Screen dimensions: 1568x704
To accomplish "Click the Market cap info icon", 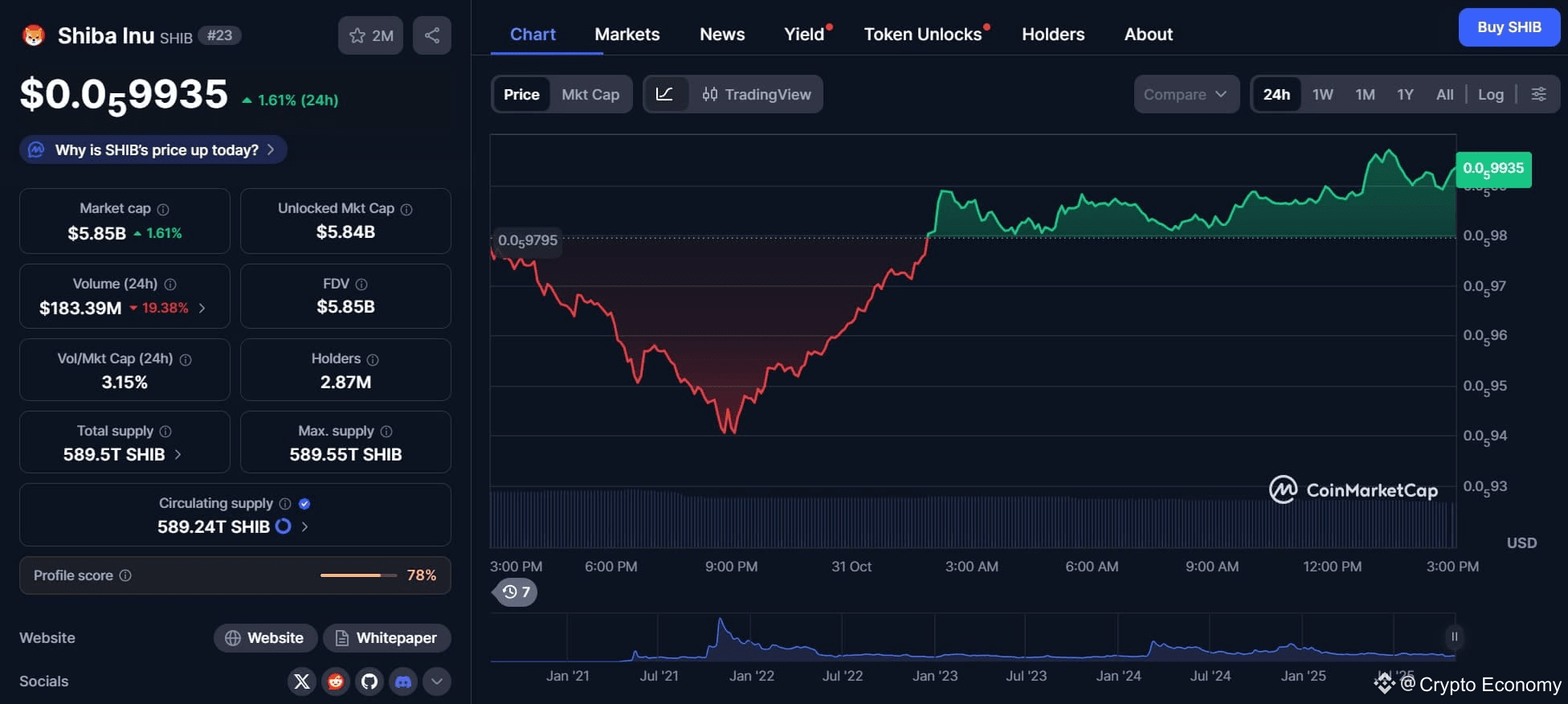I will pos(163,209).
